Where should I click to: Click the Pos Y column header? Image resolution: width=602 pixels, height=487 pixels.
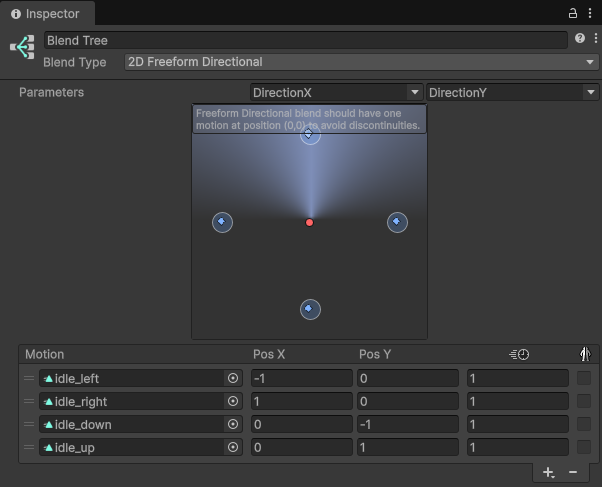click(x=375, y=354)
